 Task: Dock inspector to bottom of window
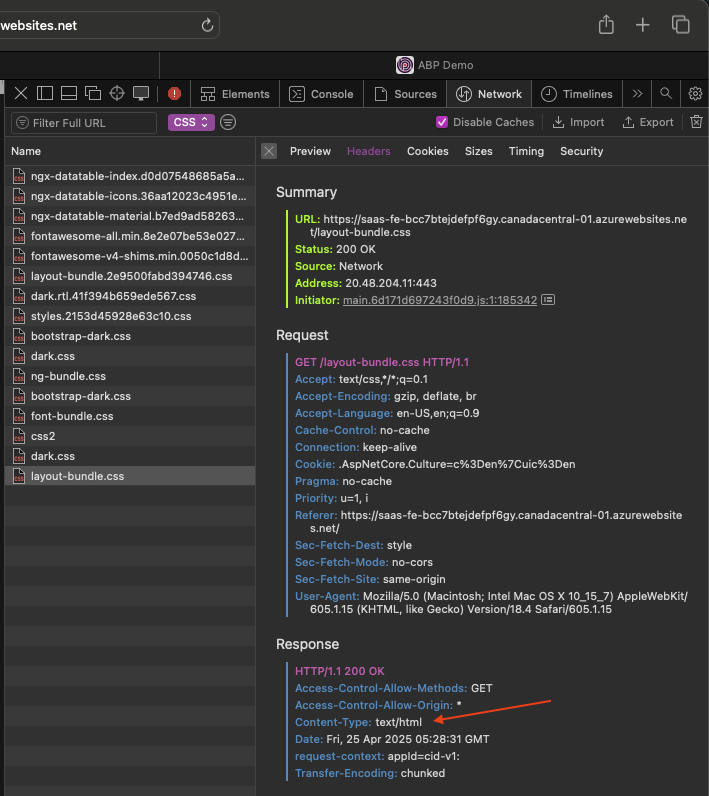(x=69, y=94)
